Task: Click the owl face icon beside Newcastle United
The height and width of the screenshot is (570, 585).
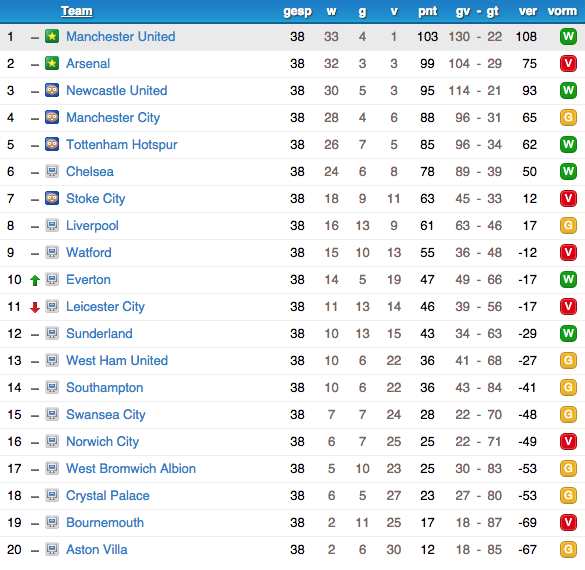Action: click(x=52, y=90)
